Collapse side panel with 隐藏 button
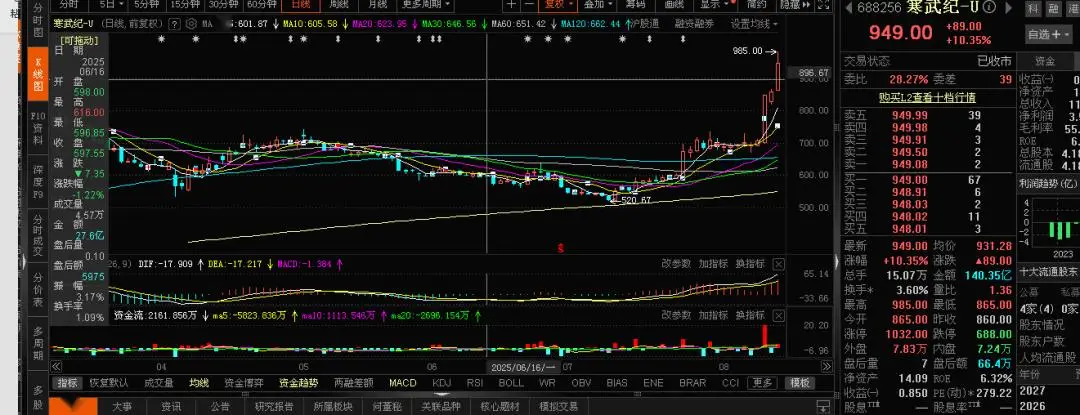This screenshot has height=415, width=1080. pos(793,4)
